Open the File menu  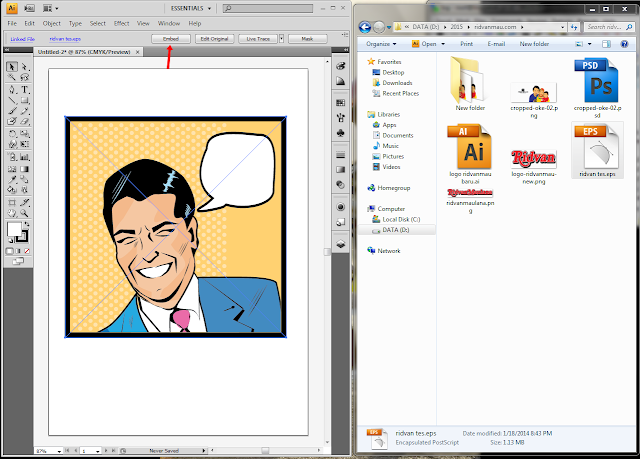pyautogui.click(x=12, y=23)
